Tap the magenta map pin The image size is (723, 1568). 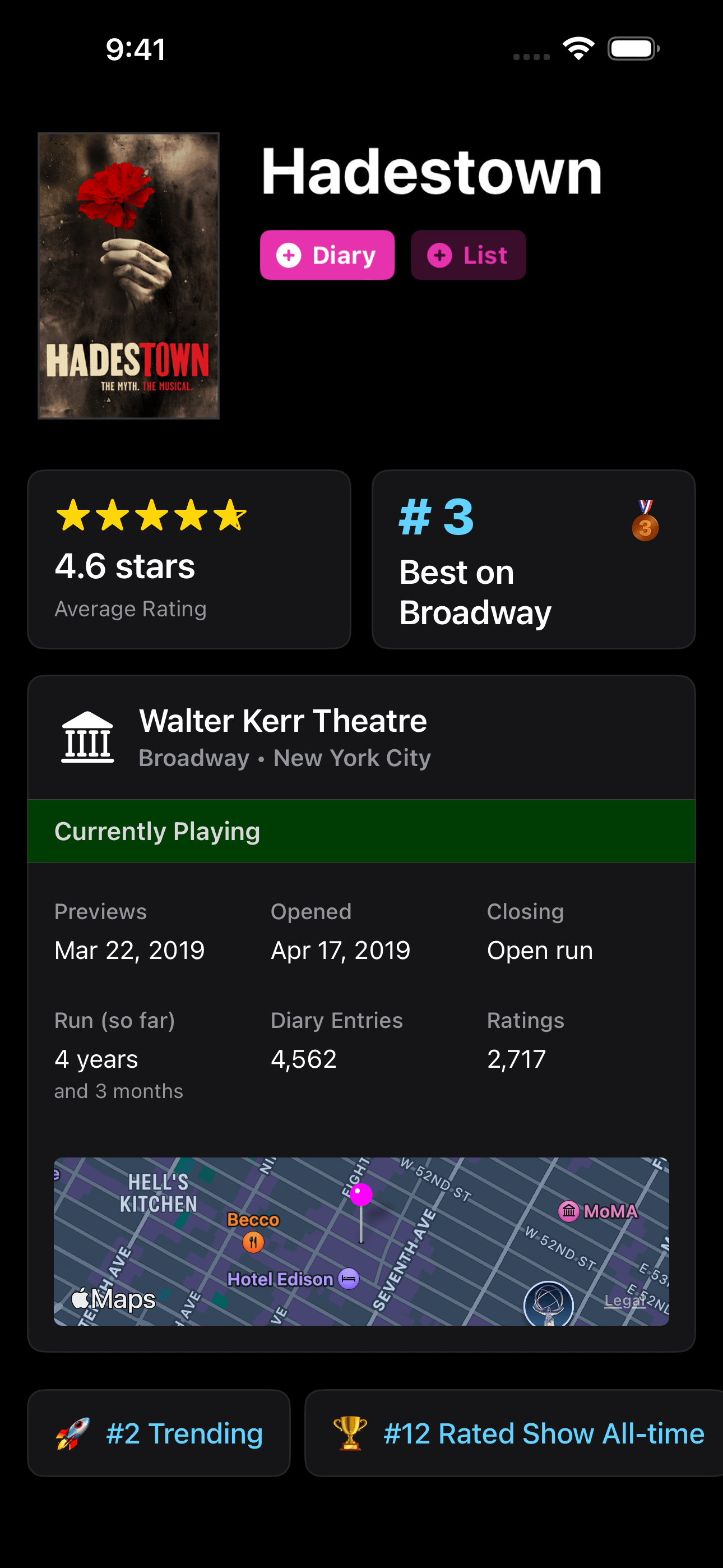coord(361,1195)
